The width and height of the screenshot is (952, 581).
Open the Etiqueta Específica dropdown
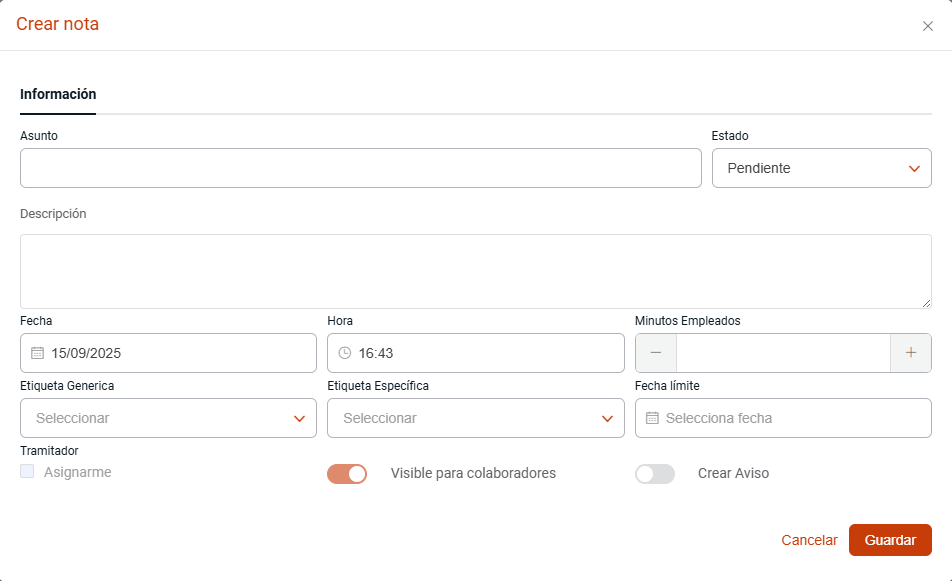pyautogui.click(x=475, y=418)
